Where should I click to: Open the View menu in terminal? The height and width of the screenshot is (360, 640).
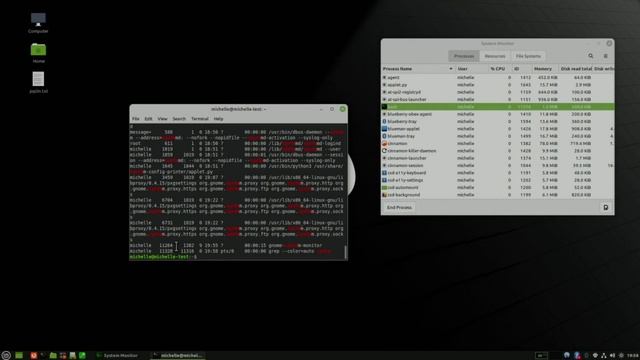(162, 119)
